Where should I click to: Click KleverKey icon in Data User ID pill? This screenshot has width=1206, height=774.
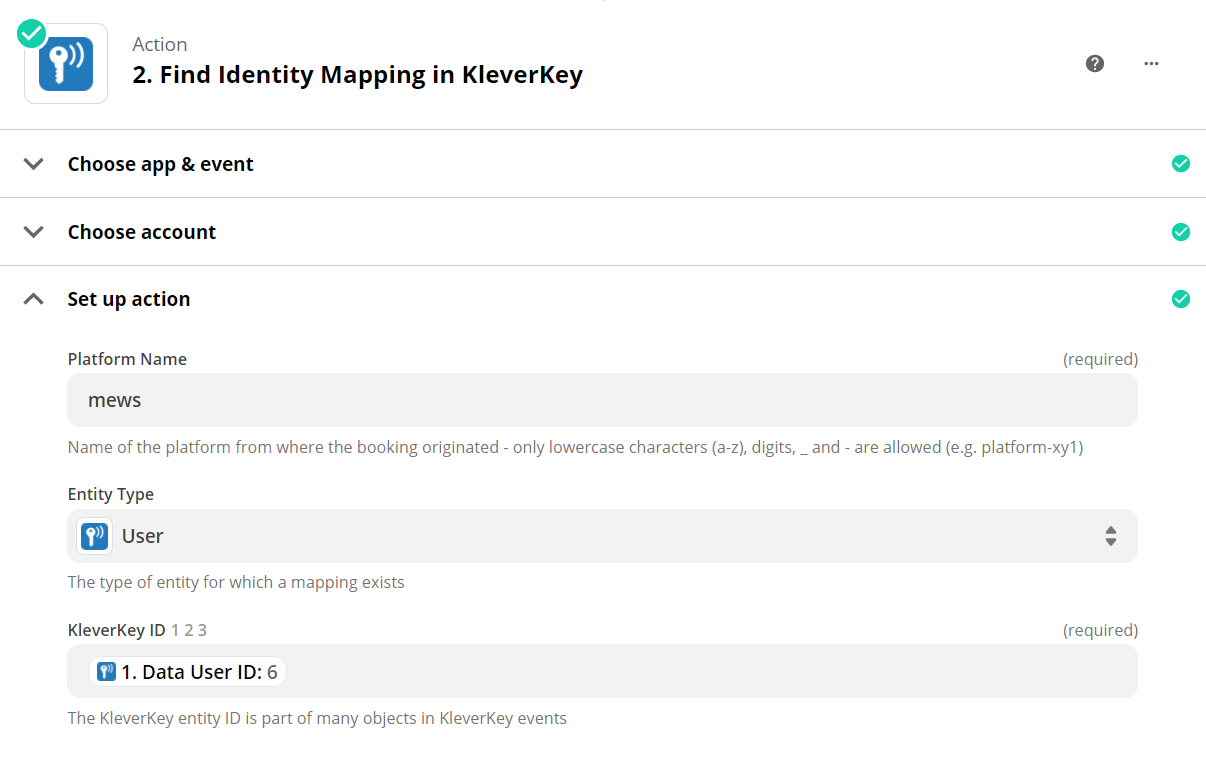tap(107, 672)
